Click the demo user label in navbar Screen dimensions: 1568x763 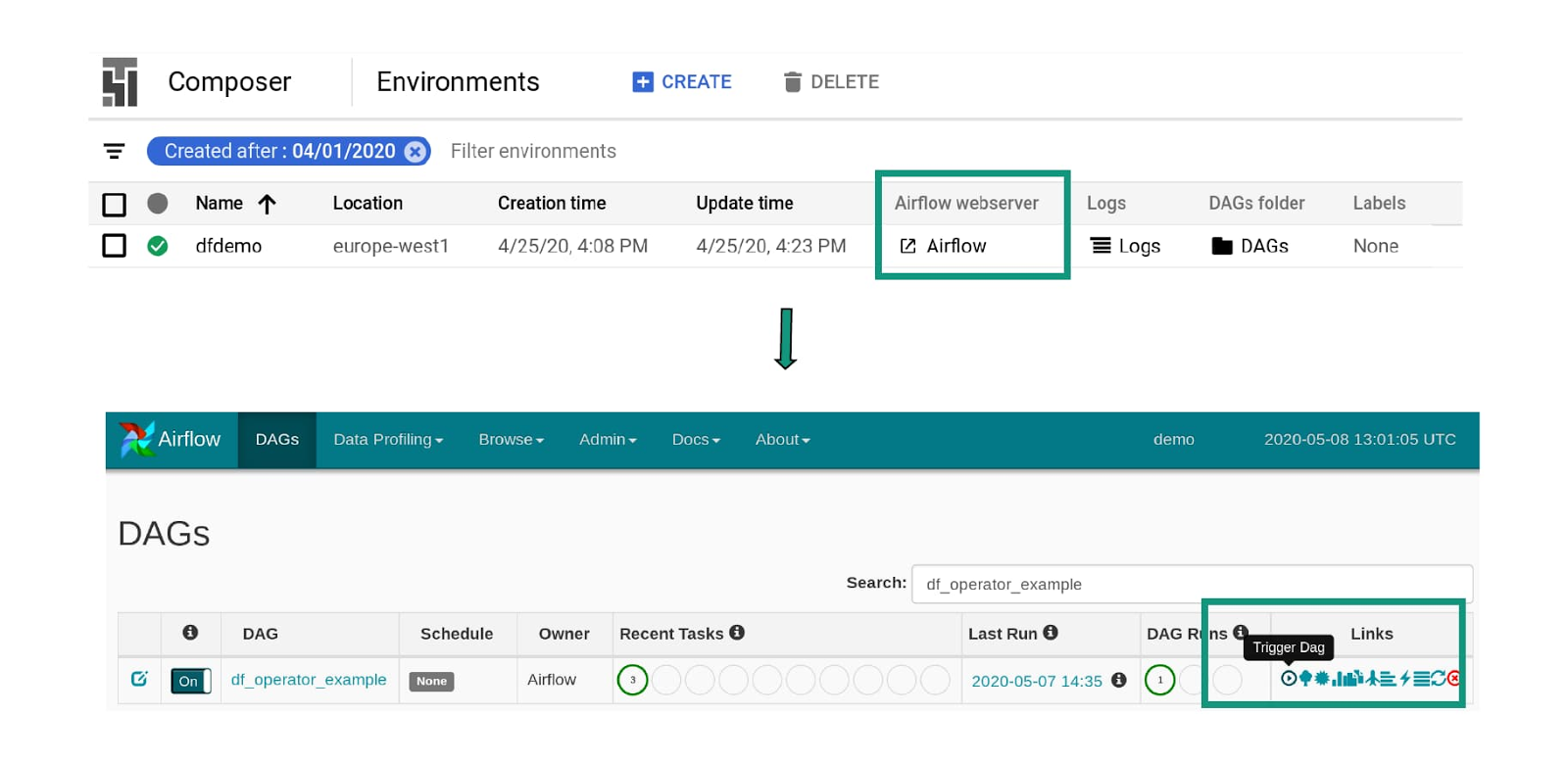(x=1174, y=440)
